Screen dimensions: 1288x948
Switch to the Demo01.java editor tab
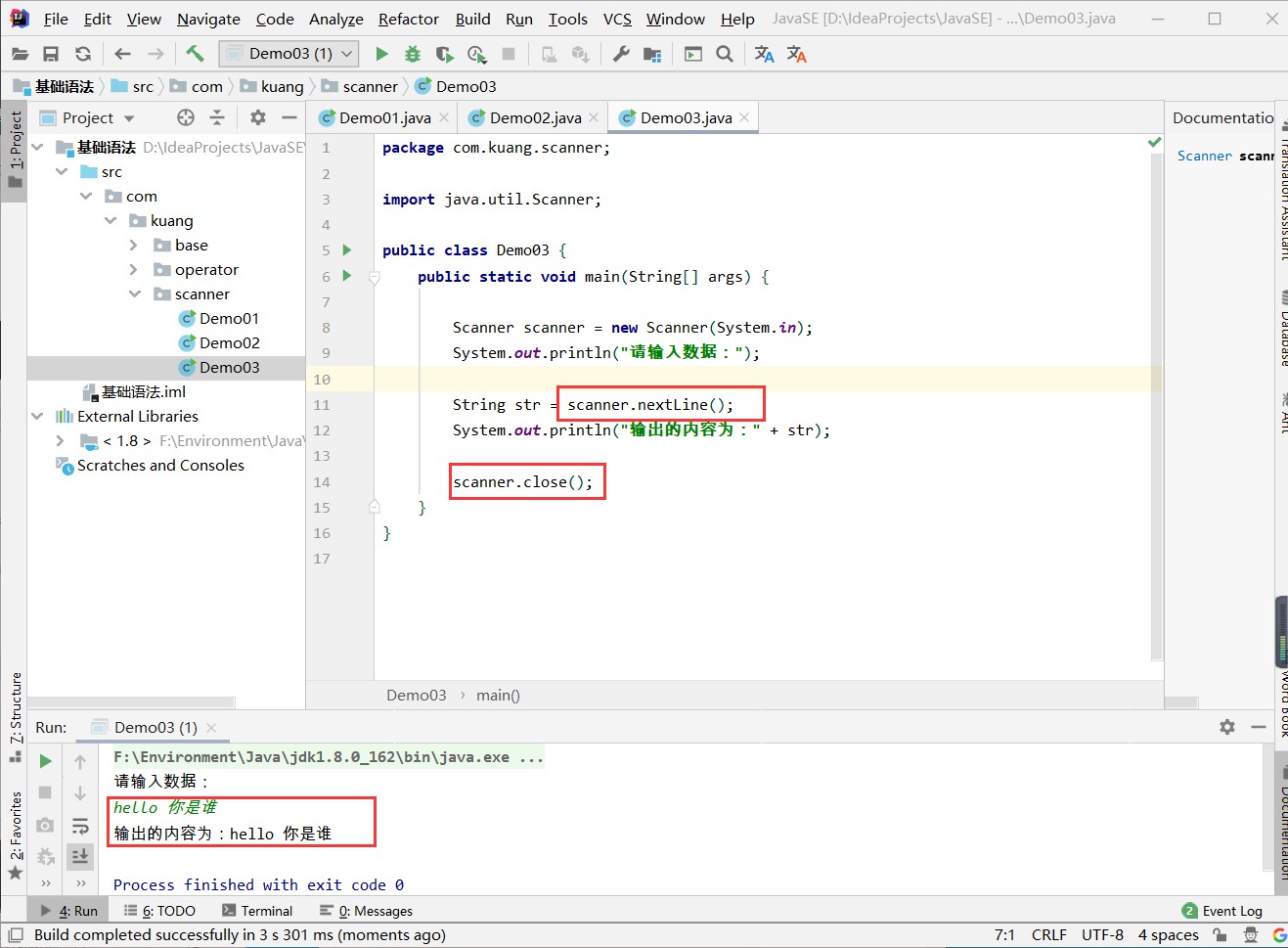[383, 118]
